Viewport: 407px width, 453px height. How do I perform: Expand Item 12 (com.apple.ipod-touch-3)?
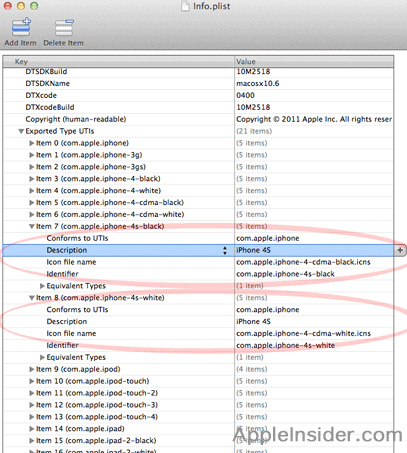pyautogui.click(x=32, y=405)
